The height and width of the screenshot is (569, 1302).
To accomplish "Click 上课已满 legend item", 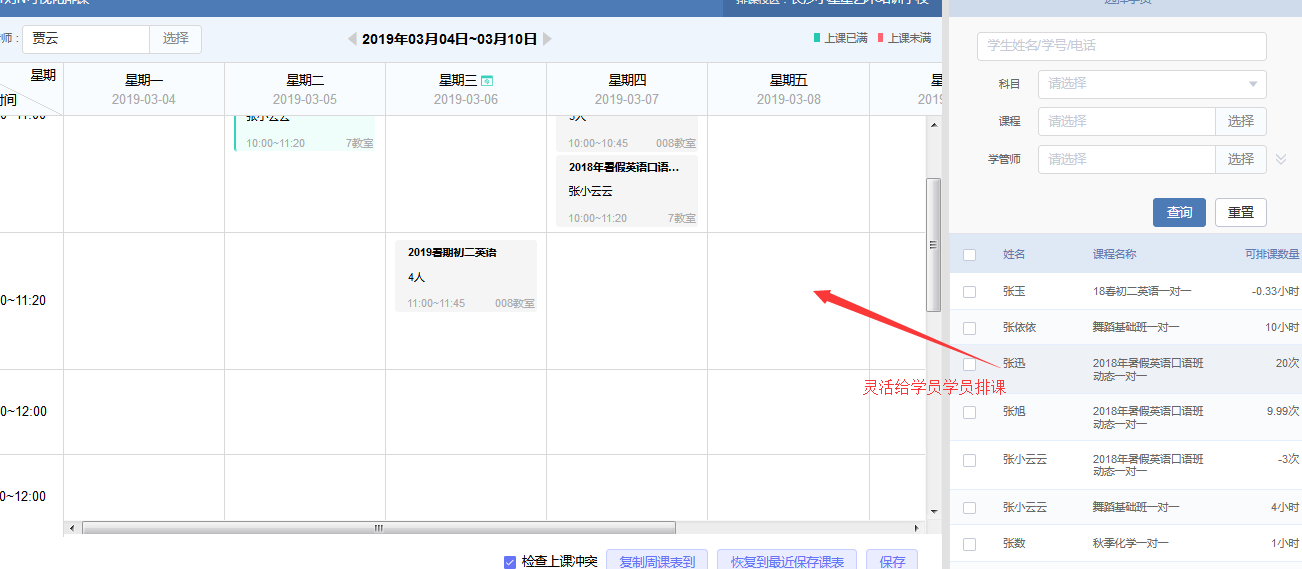I will coord(840,39).
